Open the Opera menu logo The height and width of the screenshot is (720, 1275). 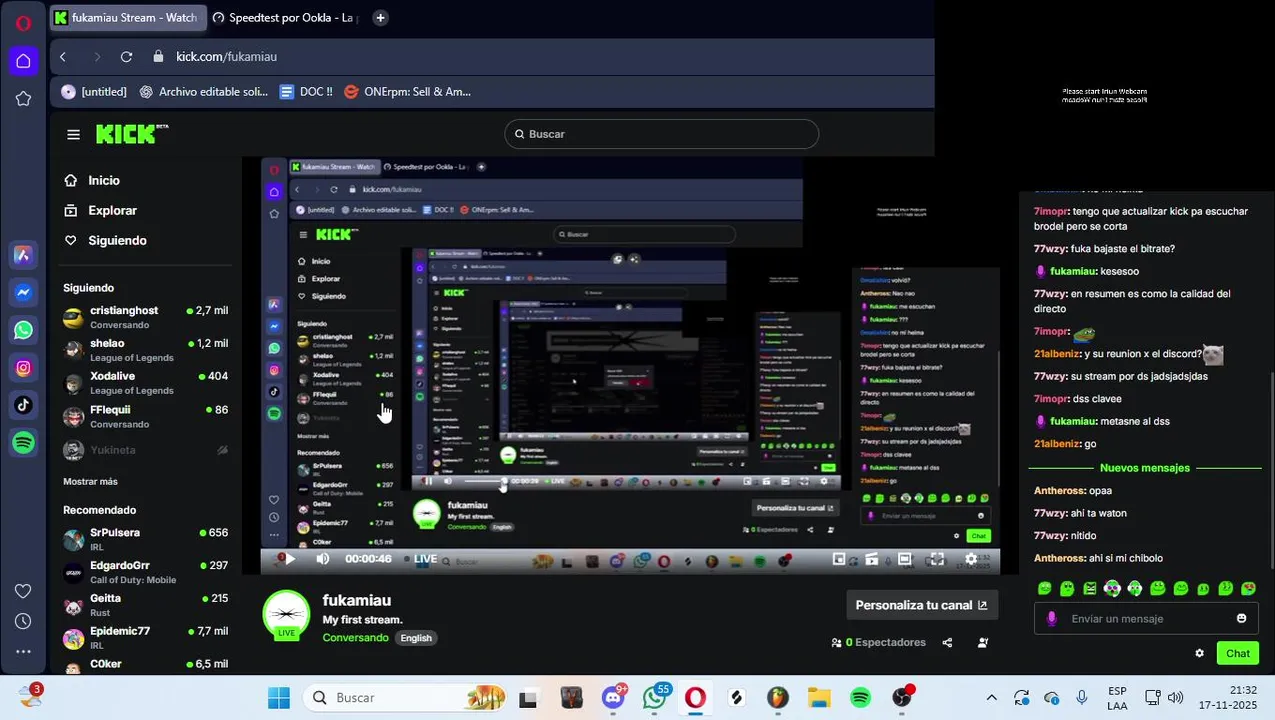click(23, 23)
